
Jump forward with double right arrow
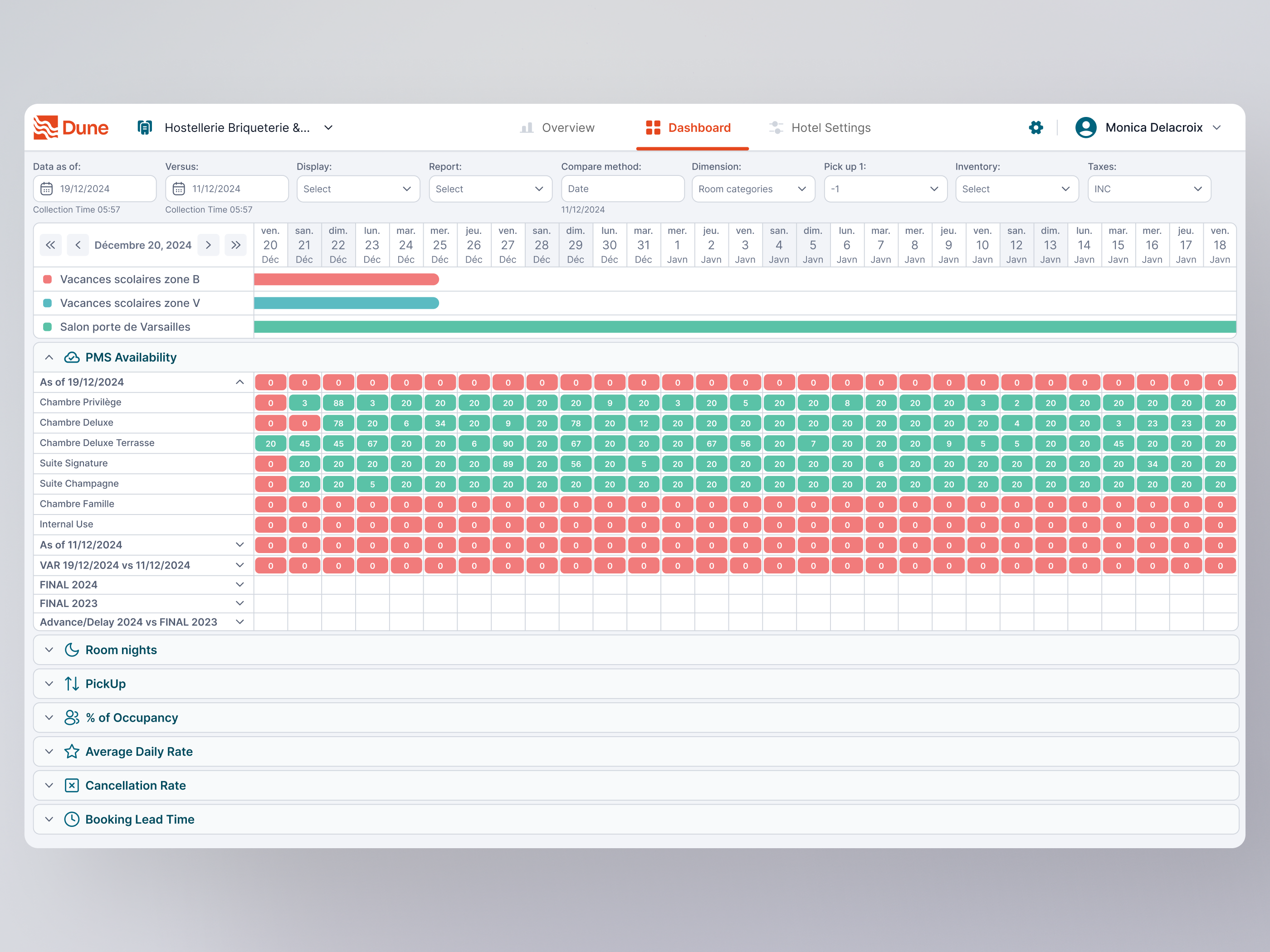tap(235, 245)
